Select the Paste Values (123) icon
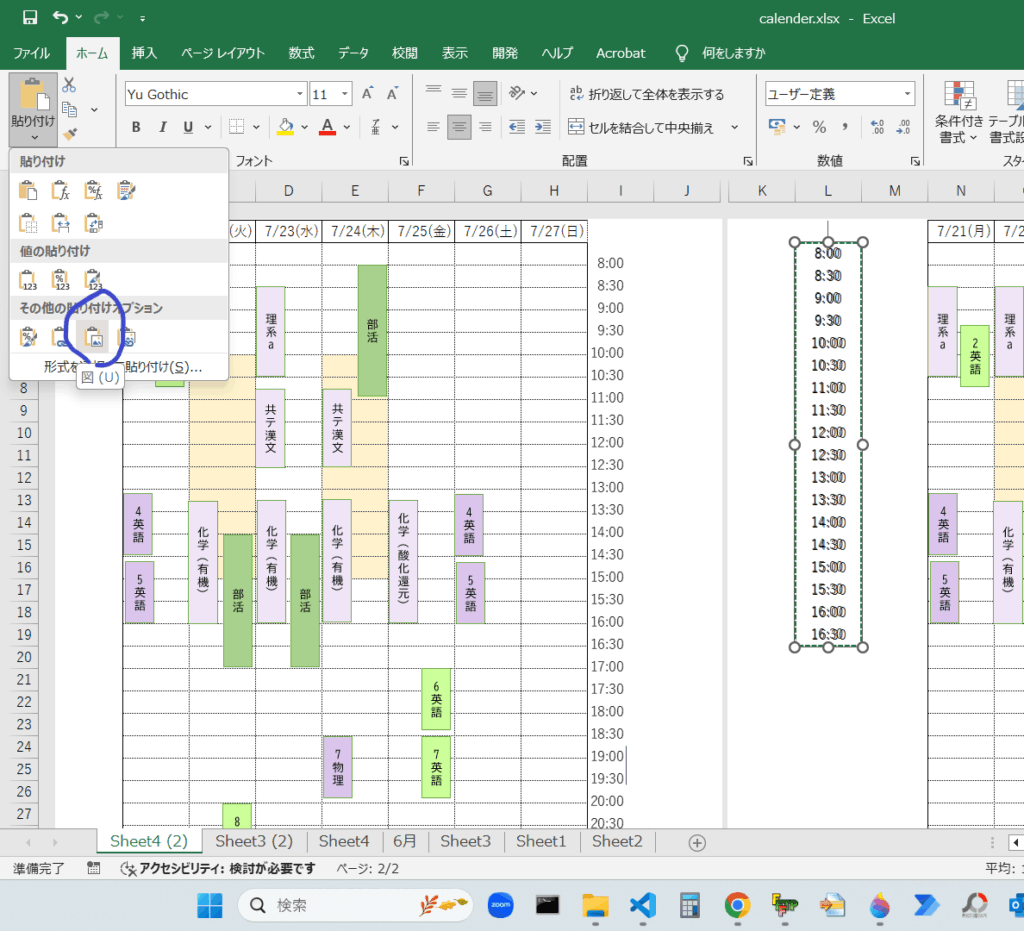Screen dimensions: 1024x931 click(28, 280)
